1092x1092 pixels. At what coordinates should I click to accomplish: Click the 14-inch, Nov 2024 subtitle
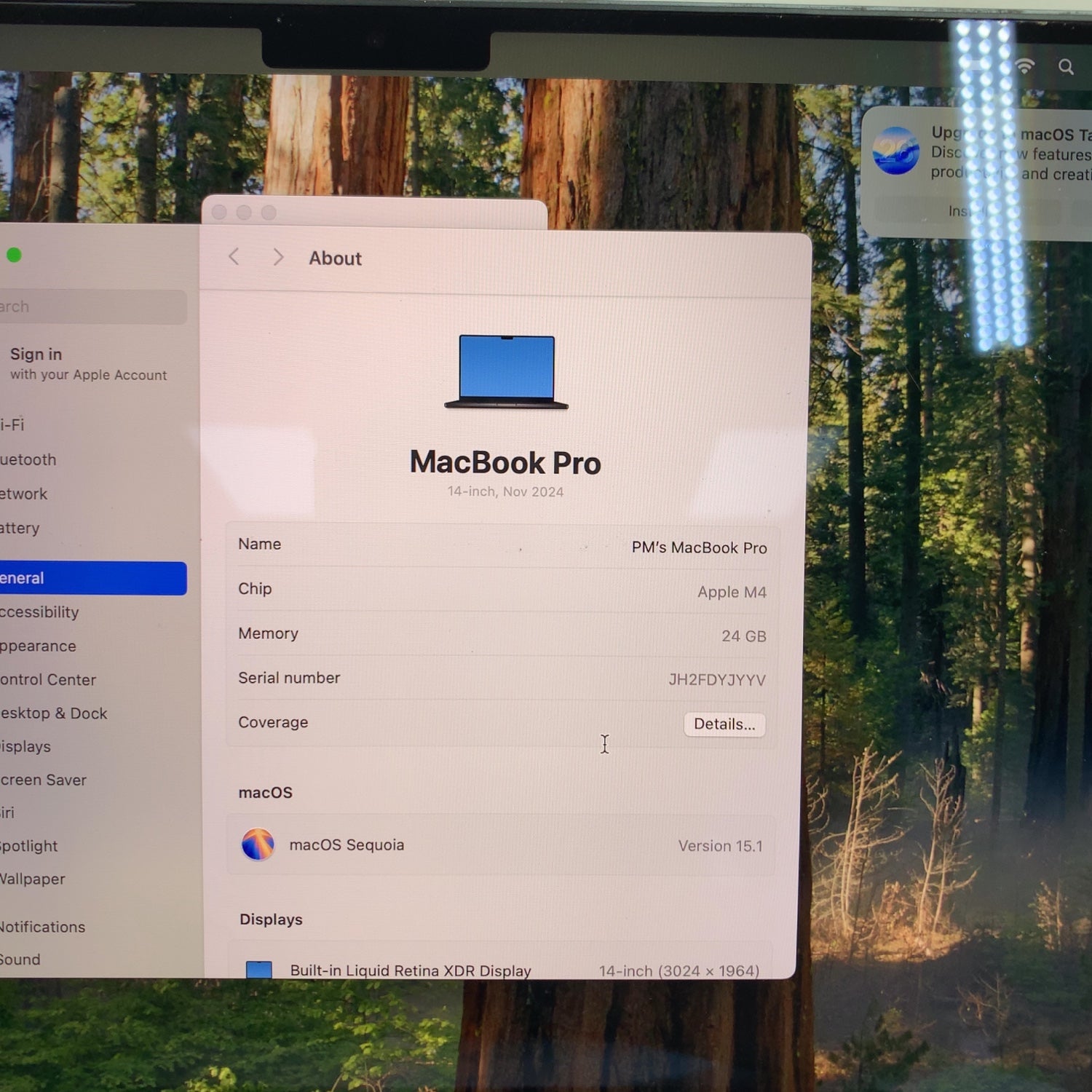[506, 492]
